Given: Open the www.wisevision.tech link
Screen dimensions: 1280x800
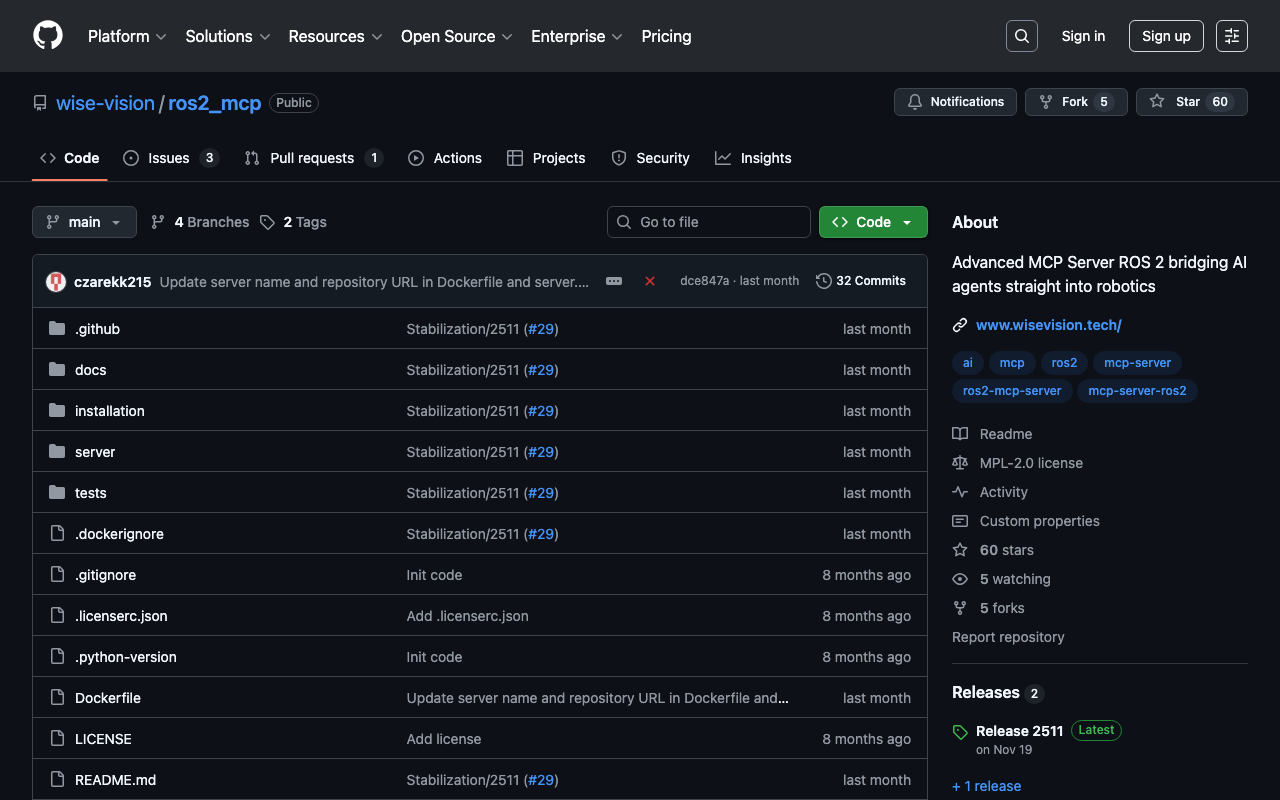Looking at the screenshot, I should point(1048,325).
